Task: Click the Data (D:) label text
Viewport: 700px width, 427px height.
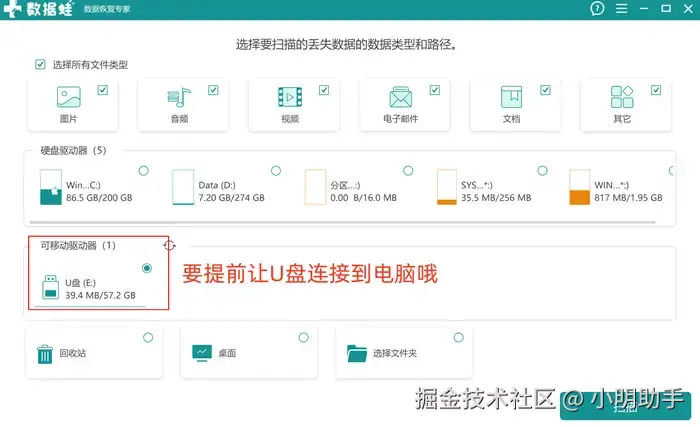Action: coord(217,185)
